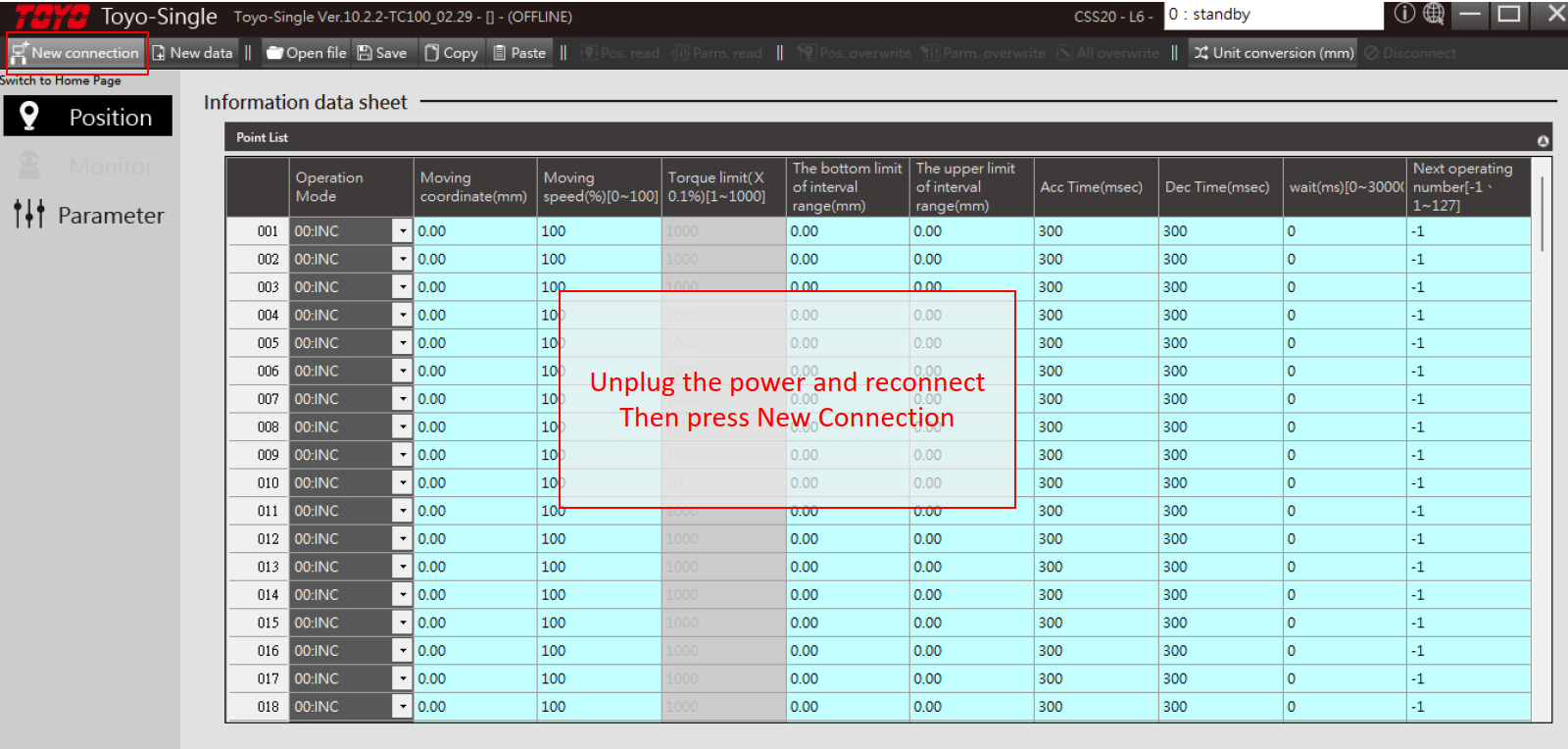Copy using the toolbar Copy button
Viewport: 1568px width, 749px height.
[451, 53]
